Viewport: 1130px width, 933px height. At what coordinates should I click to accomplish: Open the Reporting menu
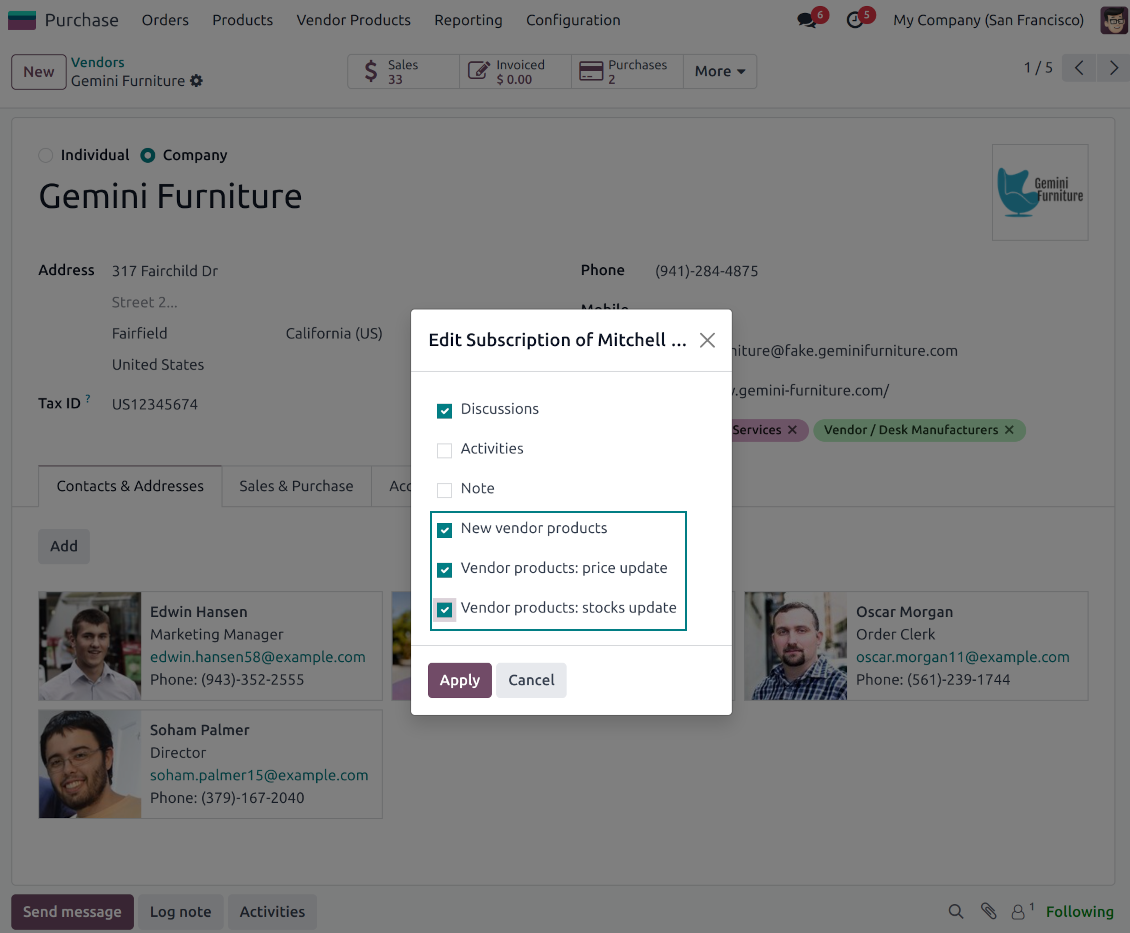pyautogui.click(x=468, y=20)
